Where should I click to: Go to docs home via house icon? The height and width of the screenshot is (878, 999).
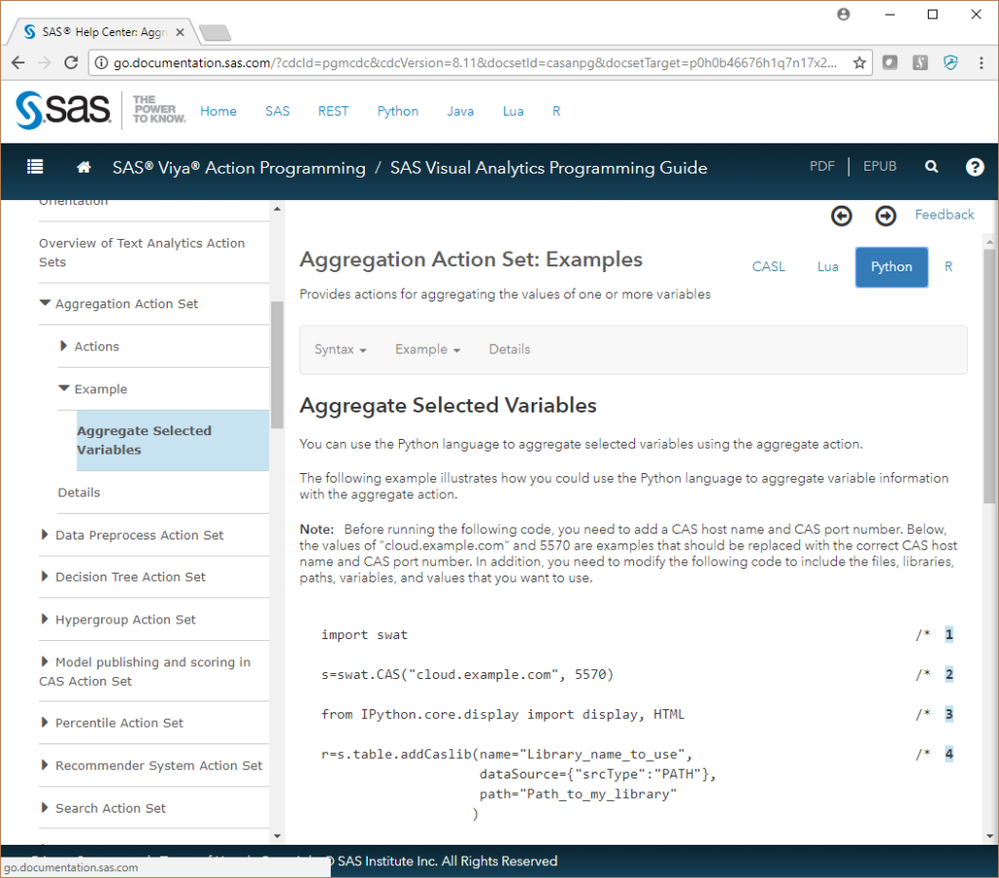83,167
